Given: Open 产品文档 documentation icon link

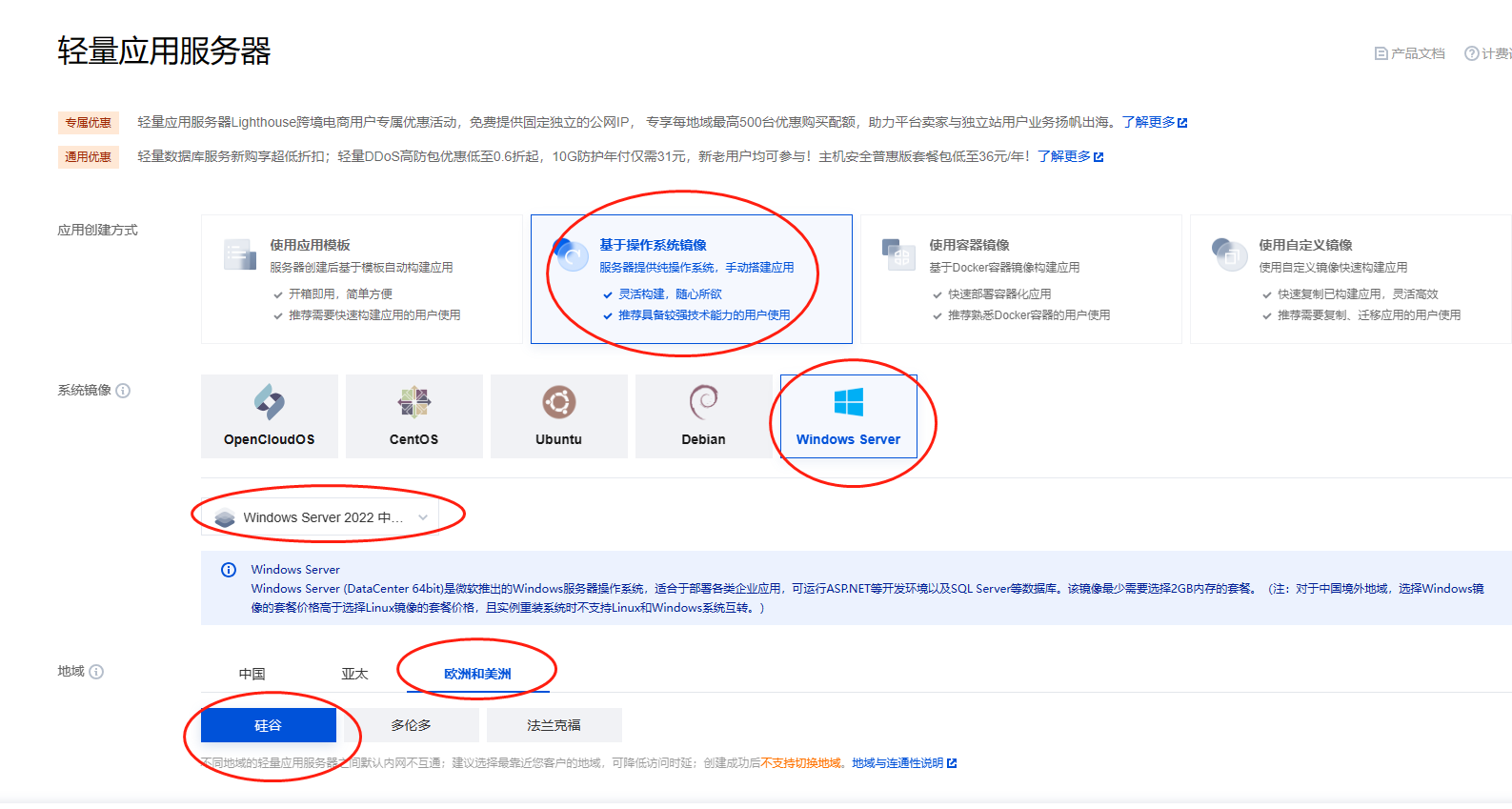Looking at the screenshot, I should click(1381, 53).
